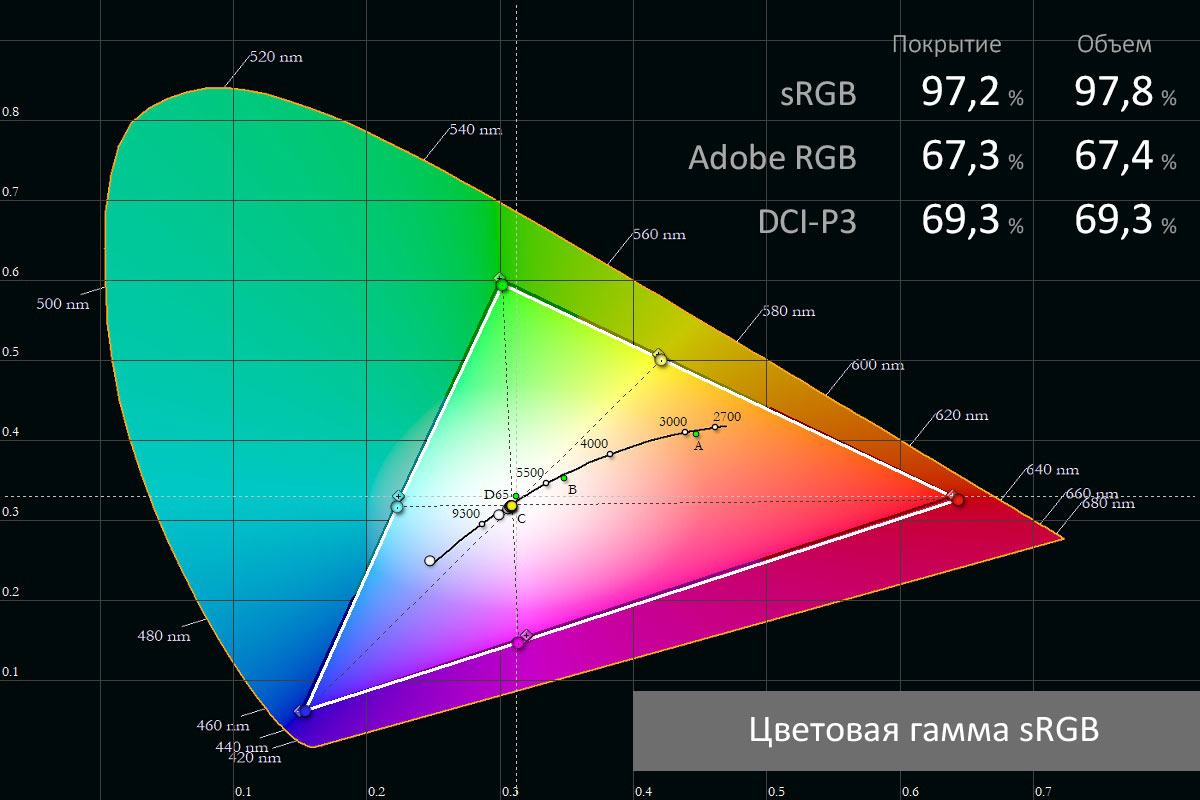The image size is (1200, 800).
Task: Click the sRGB coverage value 97,2
Action: pos(960,93)
